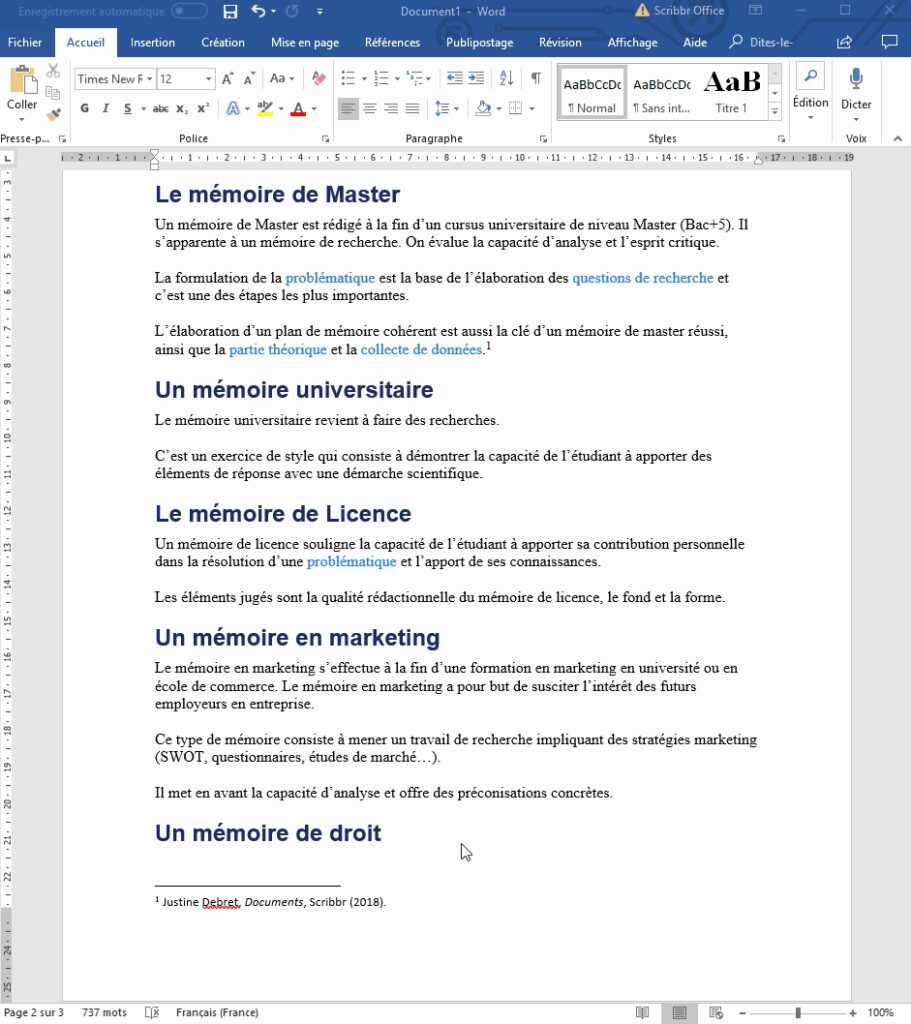Expand the font size dropdown

[209, 78]
